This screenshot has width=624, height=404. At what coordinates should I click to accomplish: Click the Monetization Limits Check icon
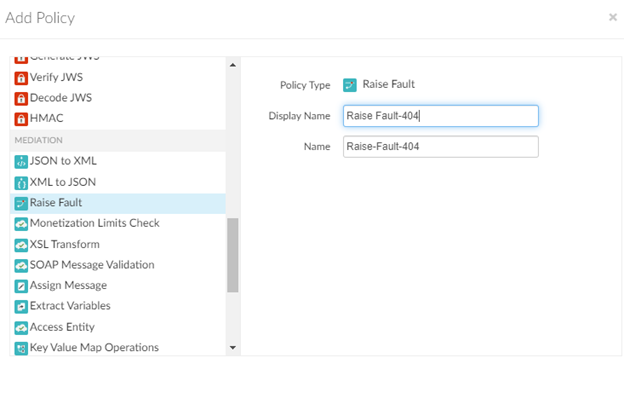click(x=20, y=223)
